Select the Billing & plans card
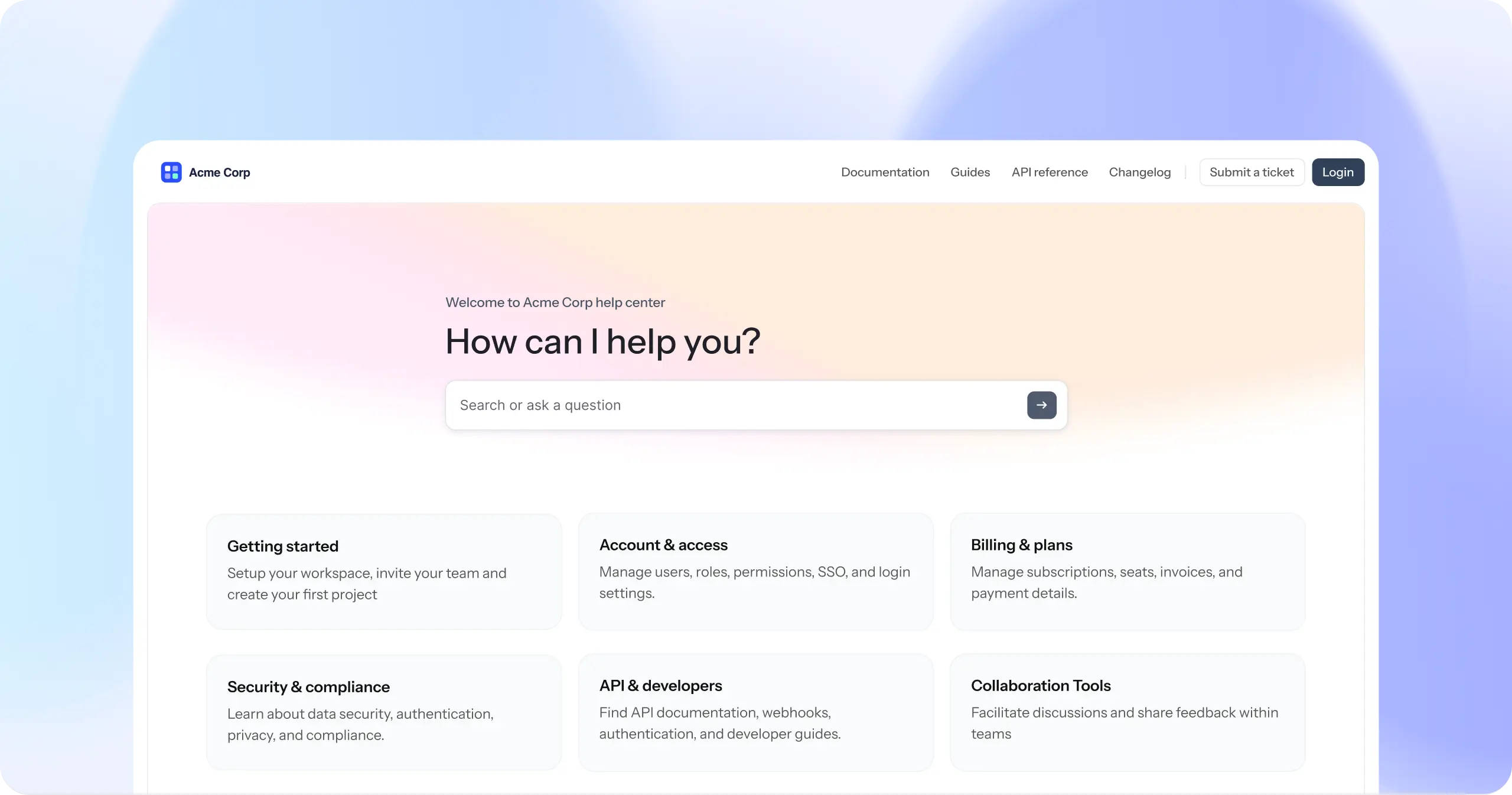This screenshot has height=795, width=1512. click(1128, 572)
